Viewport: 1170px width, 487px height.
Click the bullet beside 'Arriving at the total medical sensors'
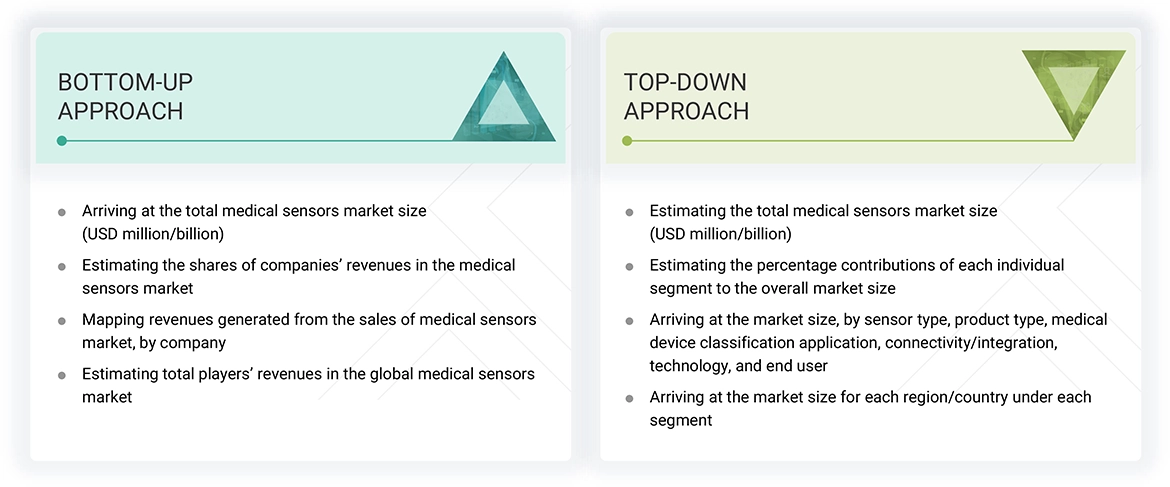62,212
